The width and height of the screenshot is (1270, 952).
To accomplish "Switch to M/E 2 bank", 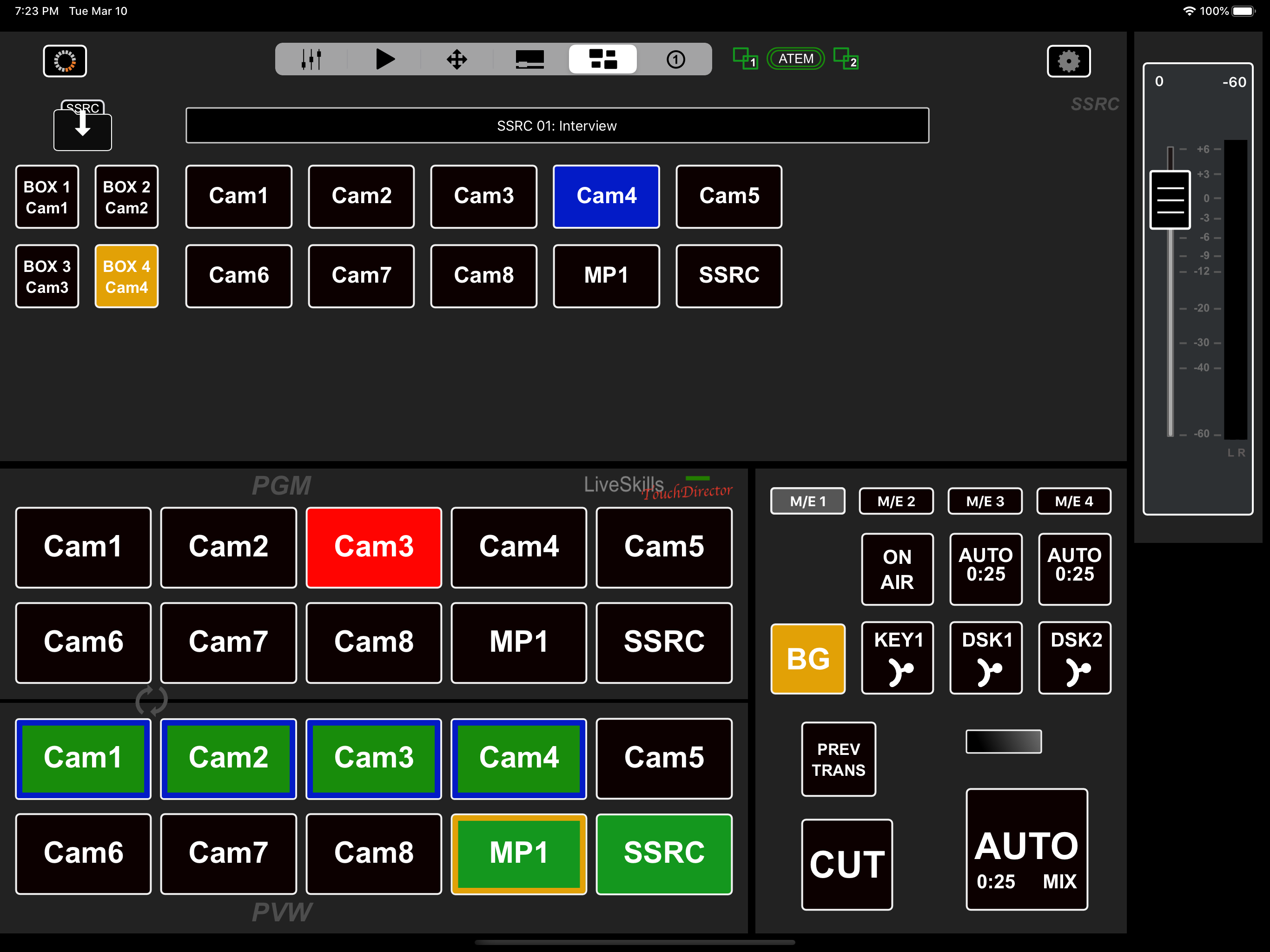I will (x=896, y=501).
